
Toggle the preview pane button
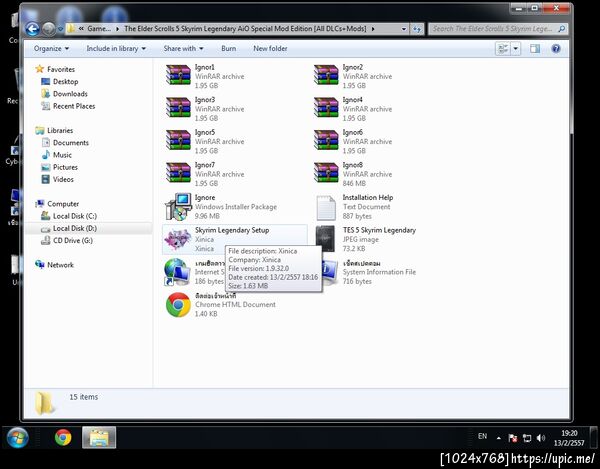pos(535,49)
